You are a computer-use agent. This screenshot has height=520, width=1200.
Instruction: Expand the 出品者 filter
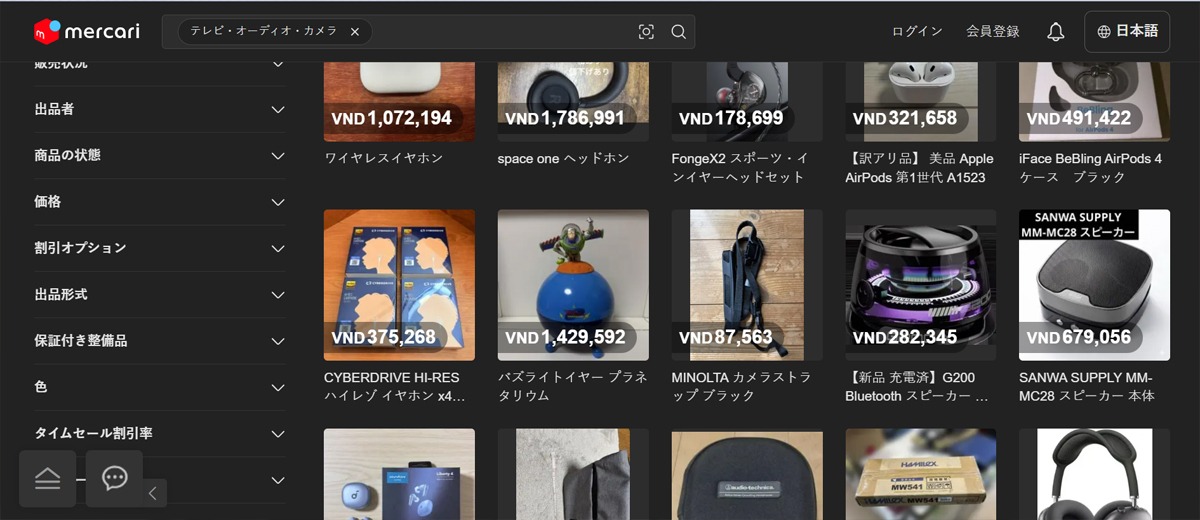[x=160, y=109]
